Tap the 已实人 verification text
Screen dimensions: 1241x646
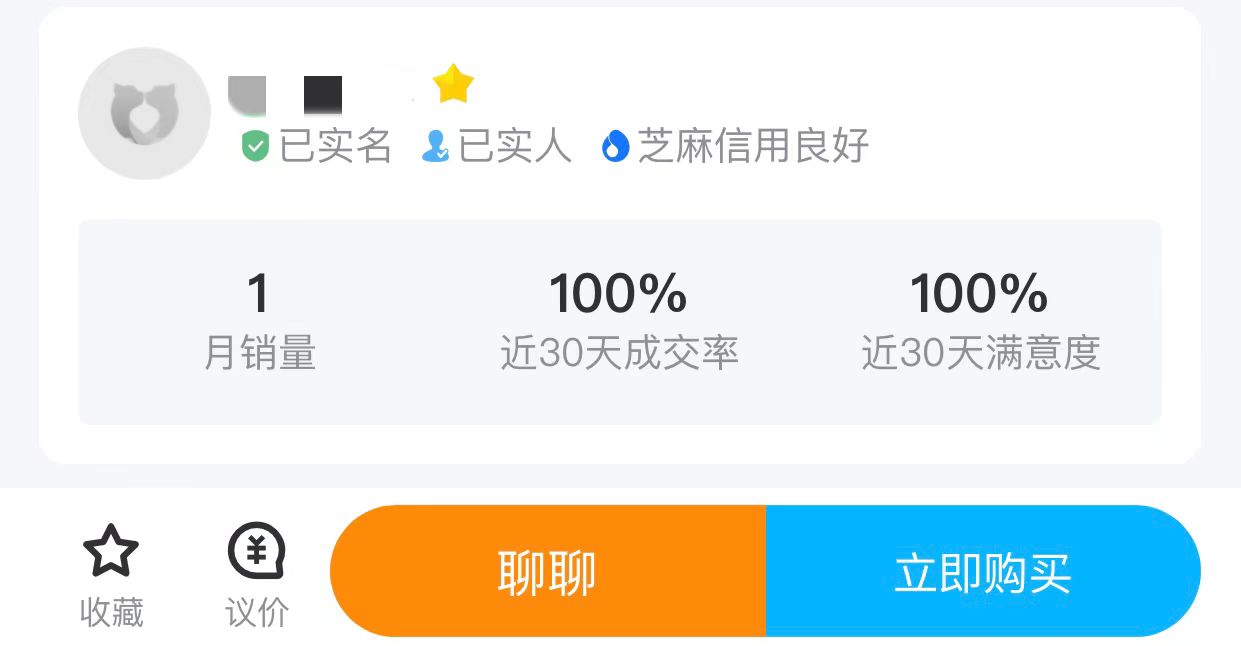click(515, 146)
